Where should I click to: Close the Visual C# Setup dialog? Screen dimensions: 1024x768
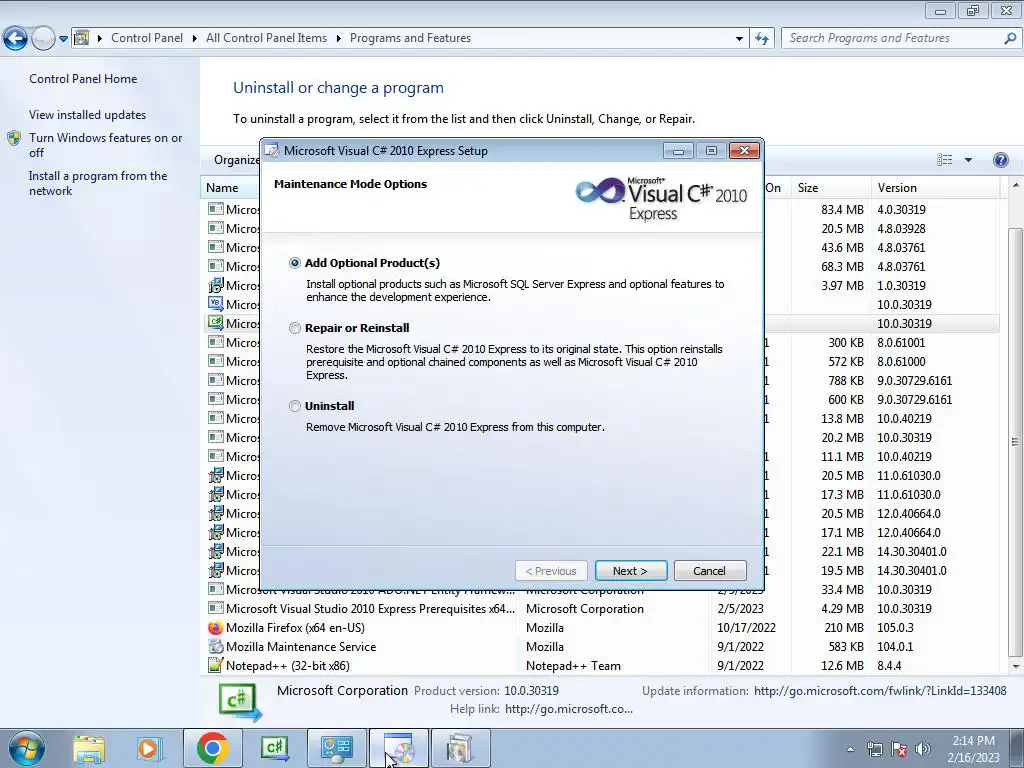(744, 151)
